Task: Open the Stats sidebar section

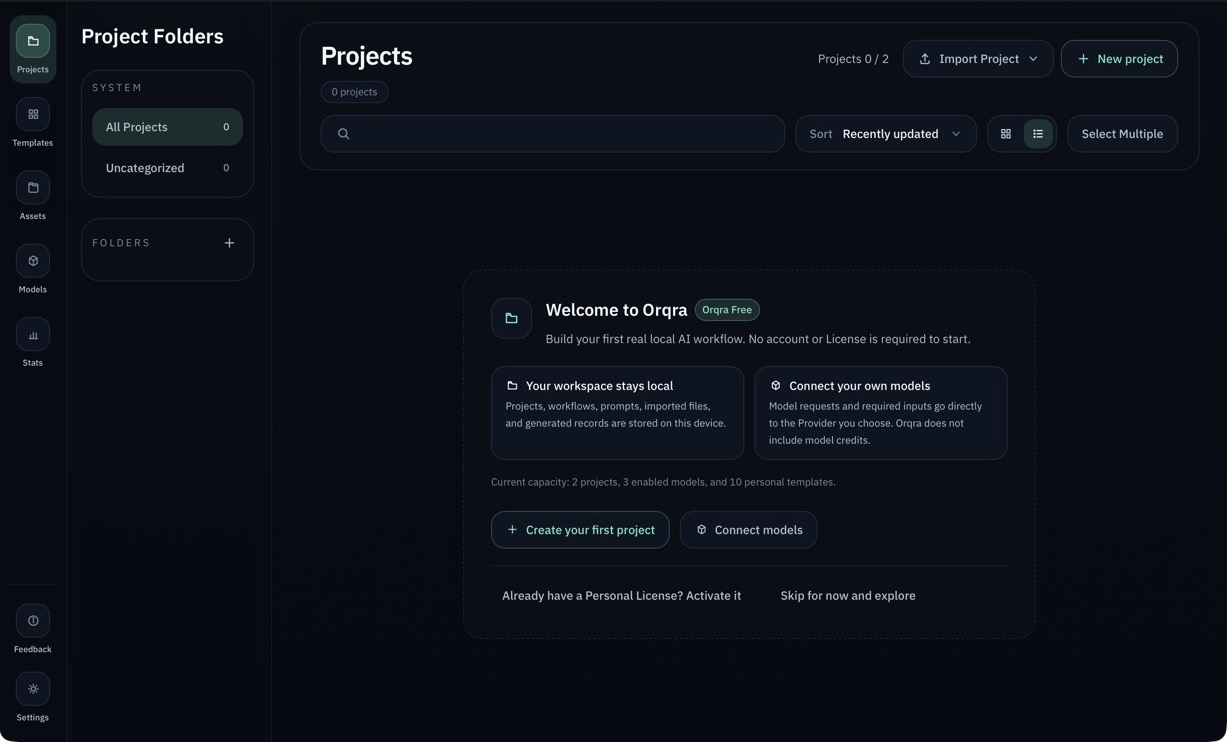Action: [33, 343]
